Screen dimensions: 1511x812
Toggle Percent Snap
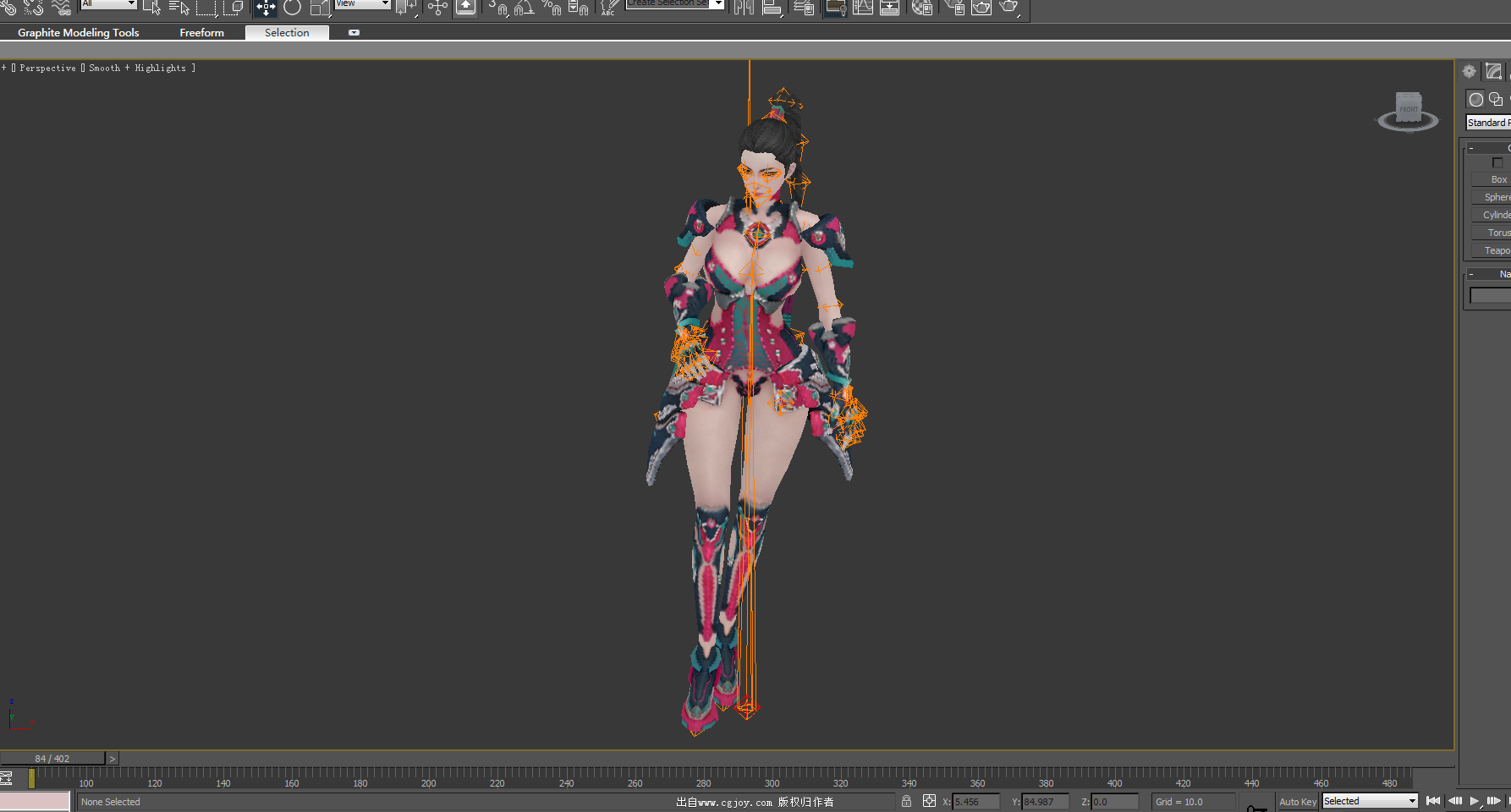pos(552,8)
